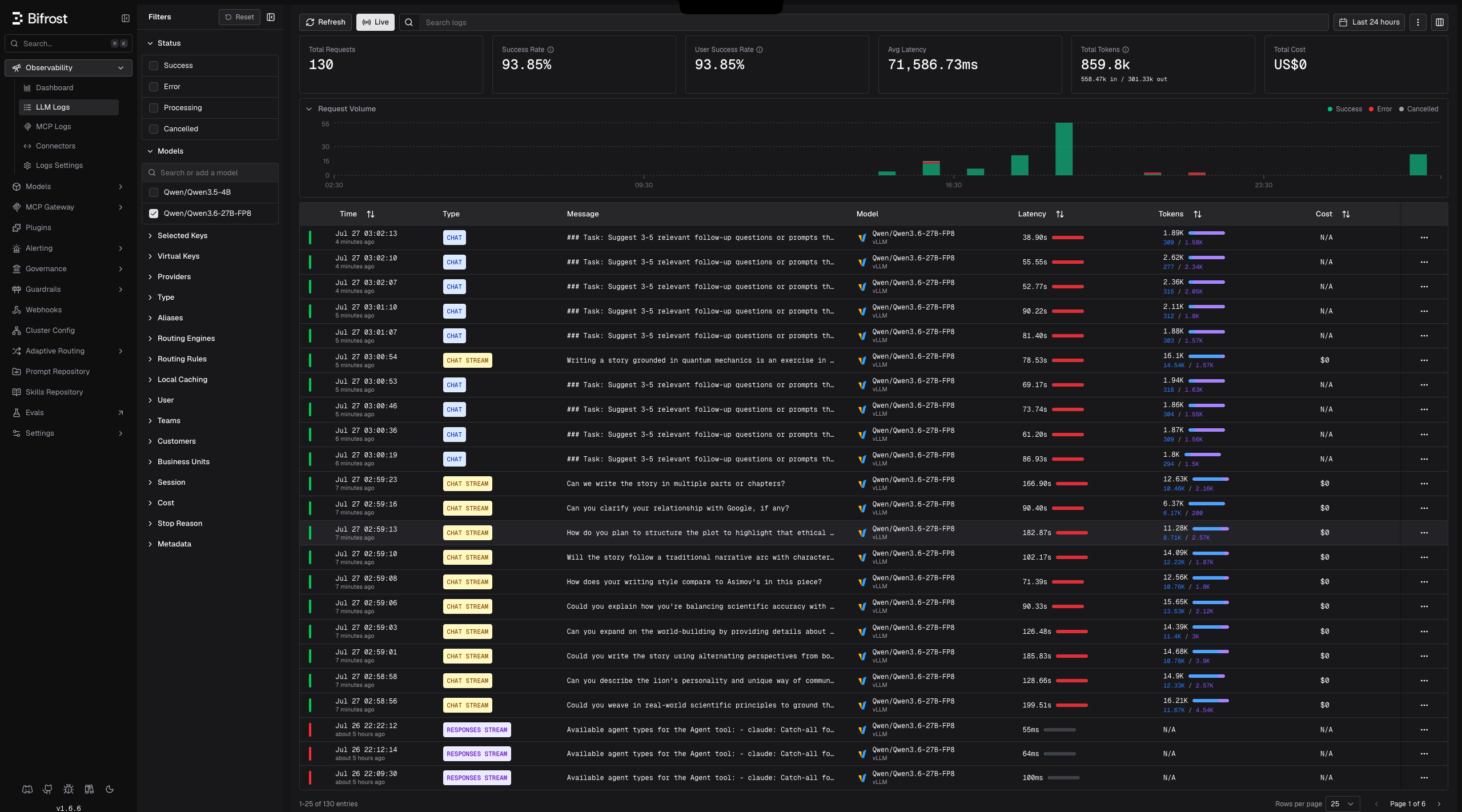Image resolution: width=1462 pixels, height=812 pixels.
Task: Open Plugins in sidebar
Action: point(38,228)
